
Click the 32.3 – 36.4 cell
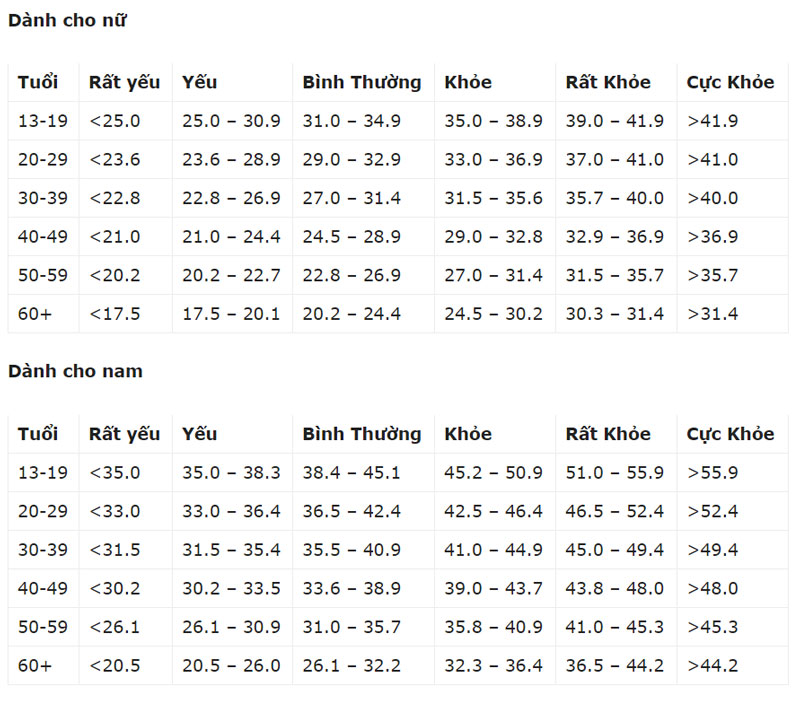click(493, 666)
